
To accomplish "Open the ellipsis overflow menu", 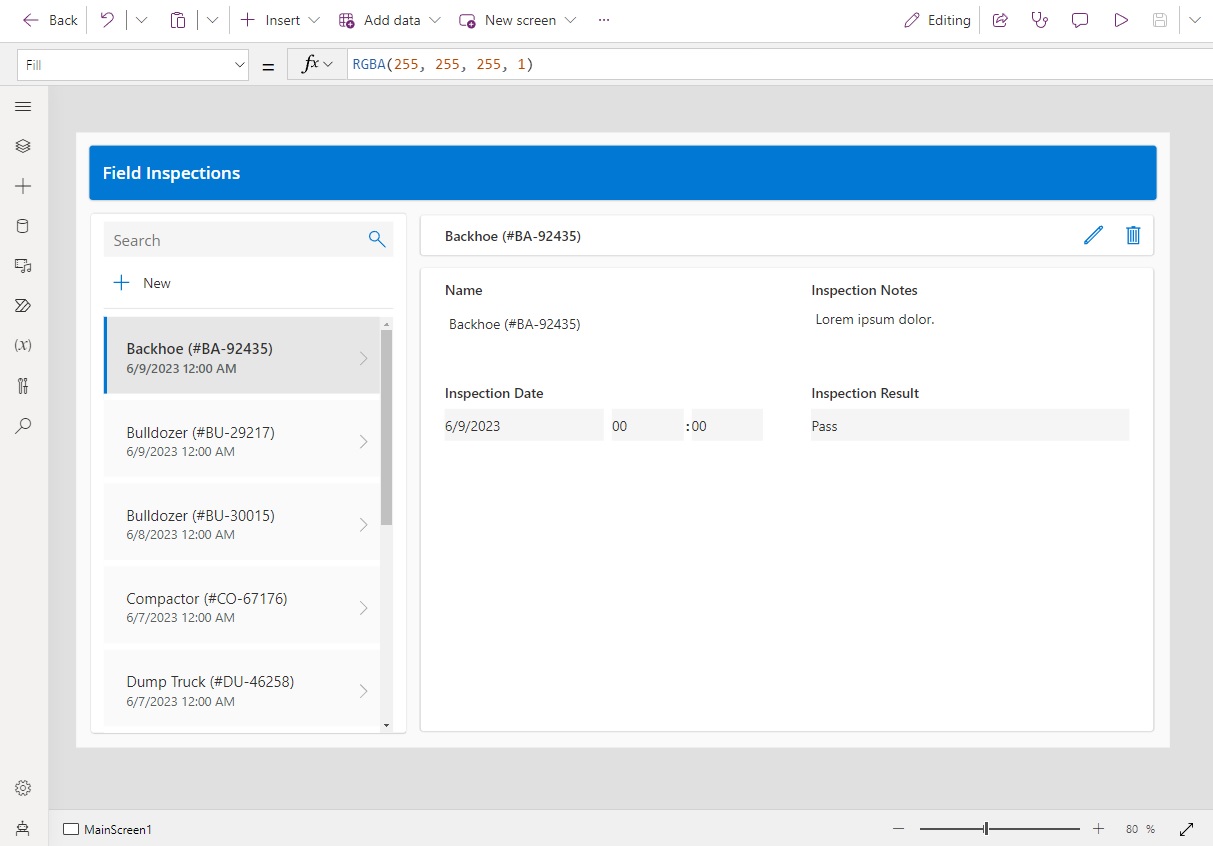I will coord(604,20).
